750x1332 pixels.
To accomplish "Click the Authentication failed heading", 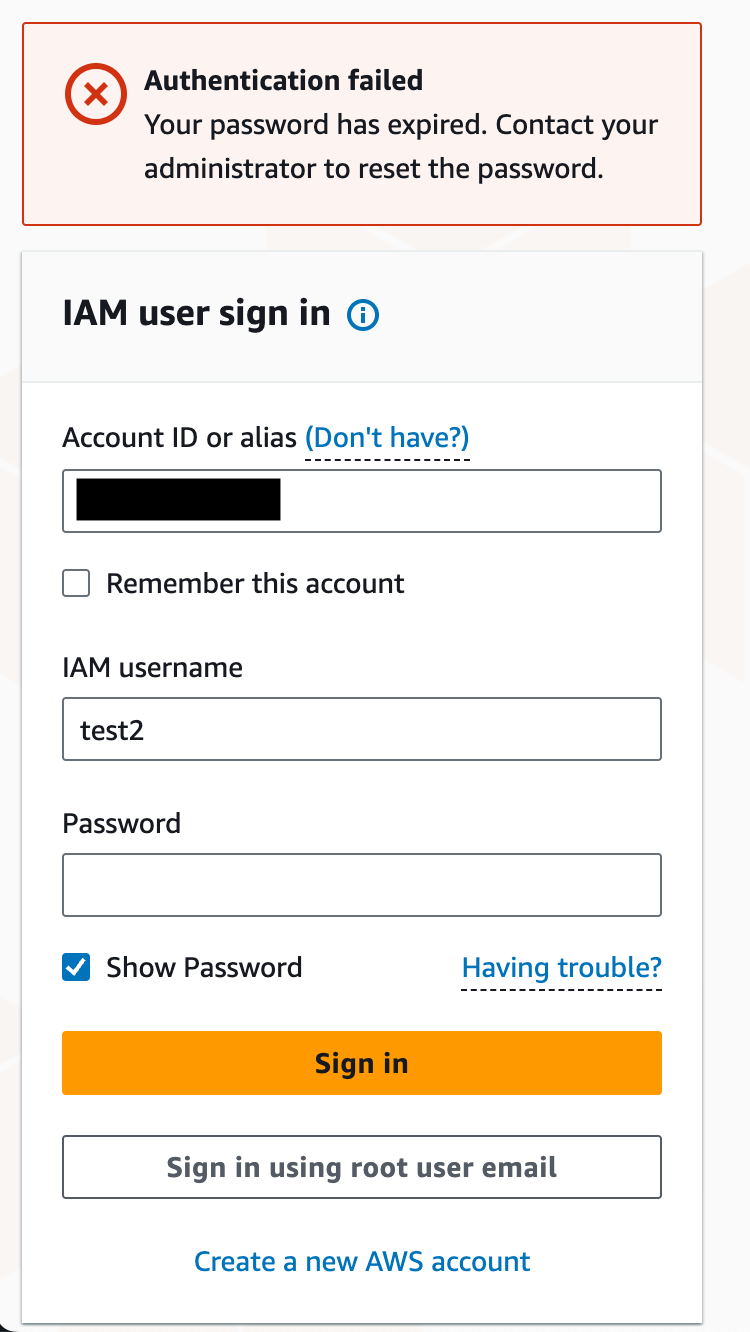I will (284, 80).
